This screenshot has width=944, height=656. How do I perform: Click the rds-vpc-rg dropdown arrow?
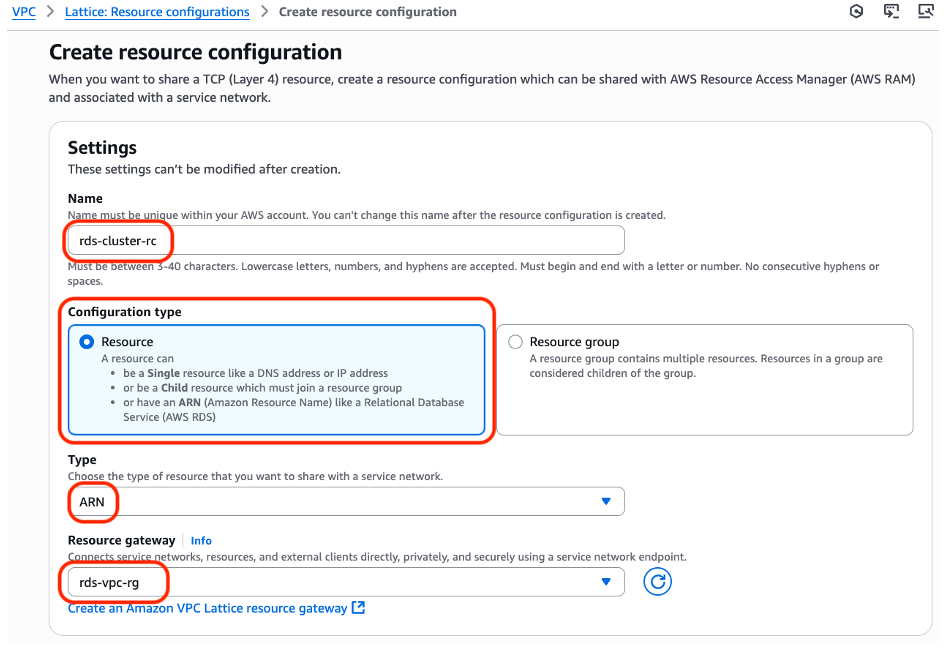(x=606, y=581)
